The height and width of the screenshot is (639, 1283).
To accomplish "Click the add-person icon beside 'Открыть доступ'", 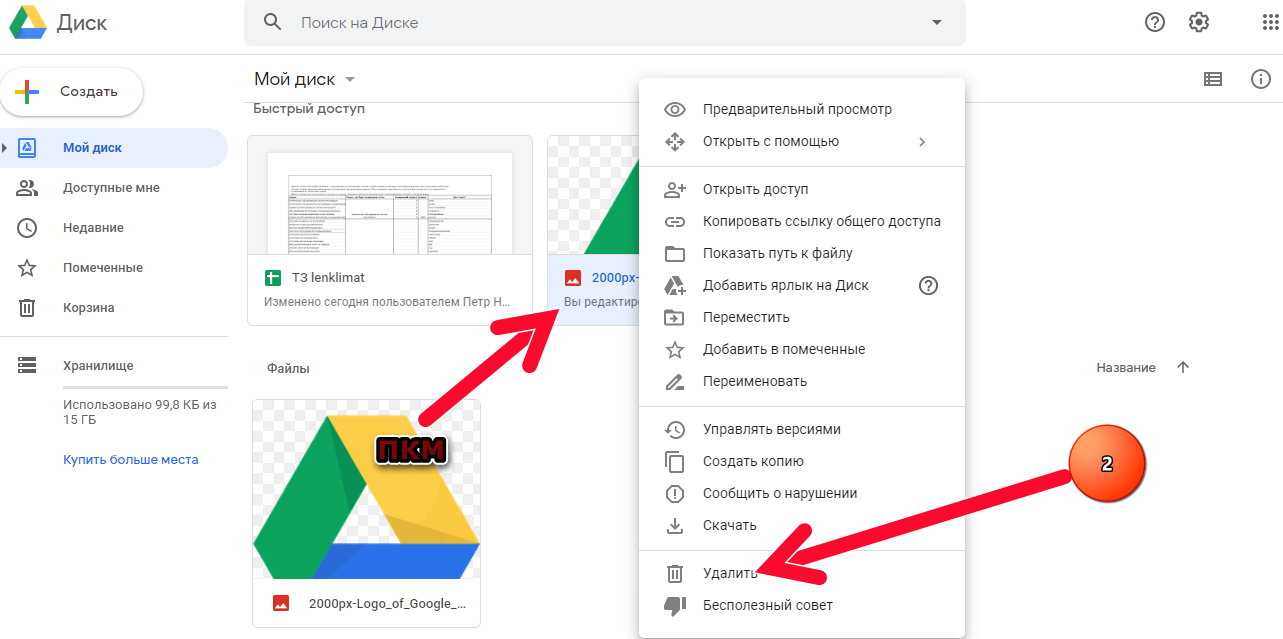I will (675, 189).
